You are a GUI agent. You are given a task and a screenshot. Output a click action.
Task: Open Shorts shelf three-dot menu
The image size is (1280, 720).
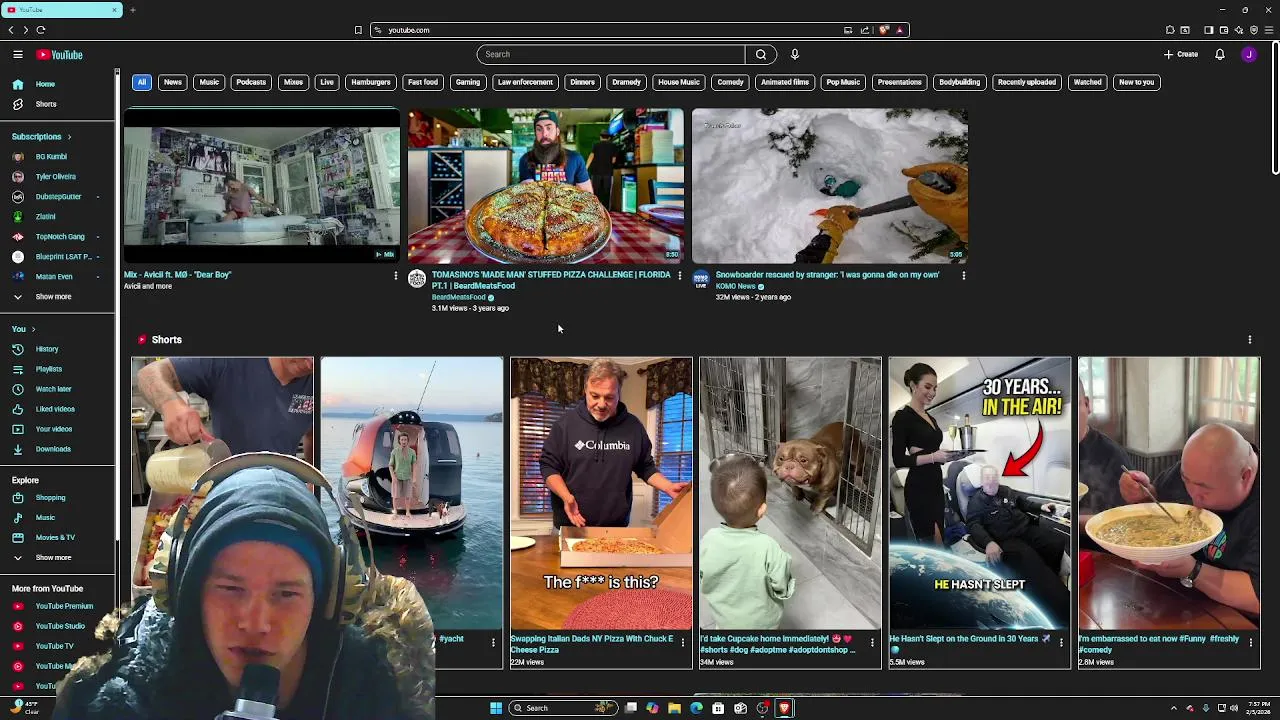[x=1249, y=340]
